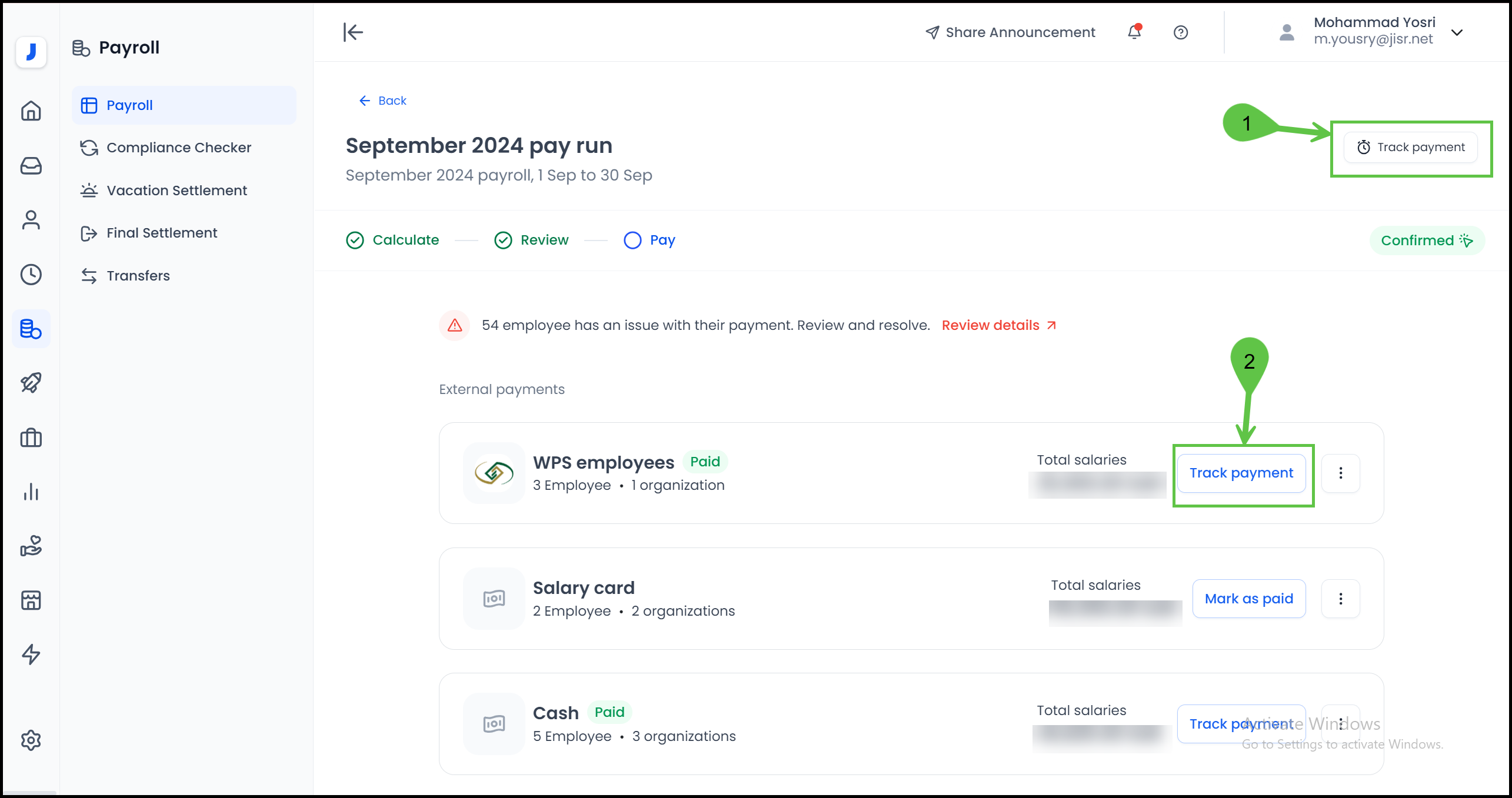Open the inbox tray icon in left rail
The width and height of the screenshot is (1512, 798).
click(x=31, y=166)
